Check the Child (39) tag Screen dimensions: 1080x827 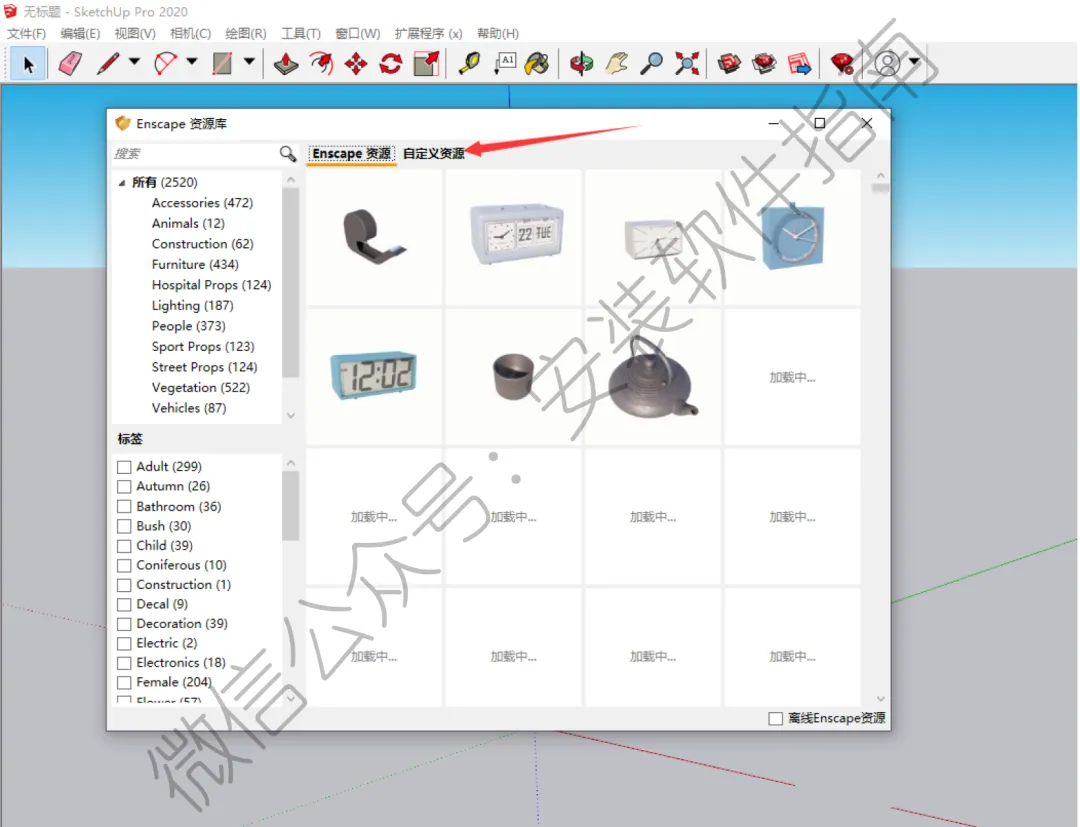click(124, 545)
